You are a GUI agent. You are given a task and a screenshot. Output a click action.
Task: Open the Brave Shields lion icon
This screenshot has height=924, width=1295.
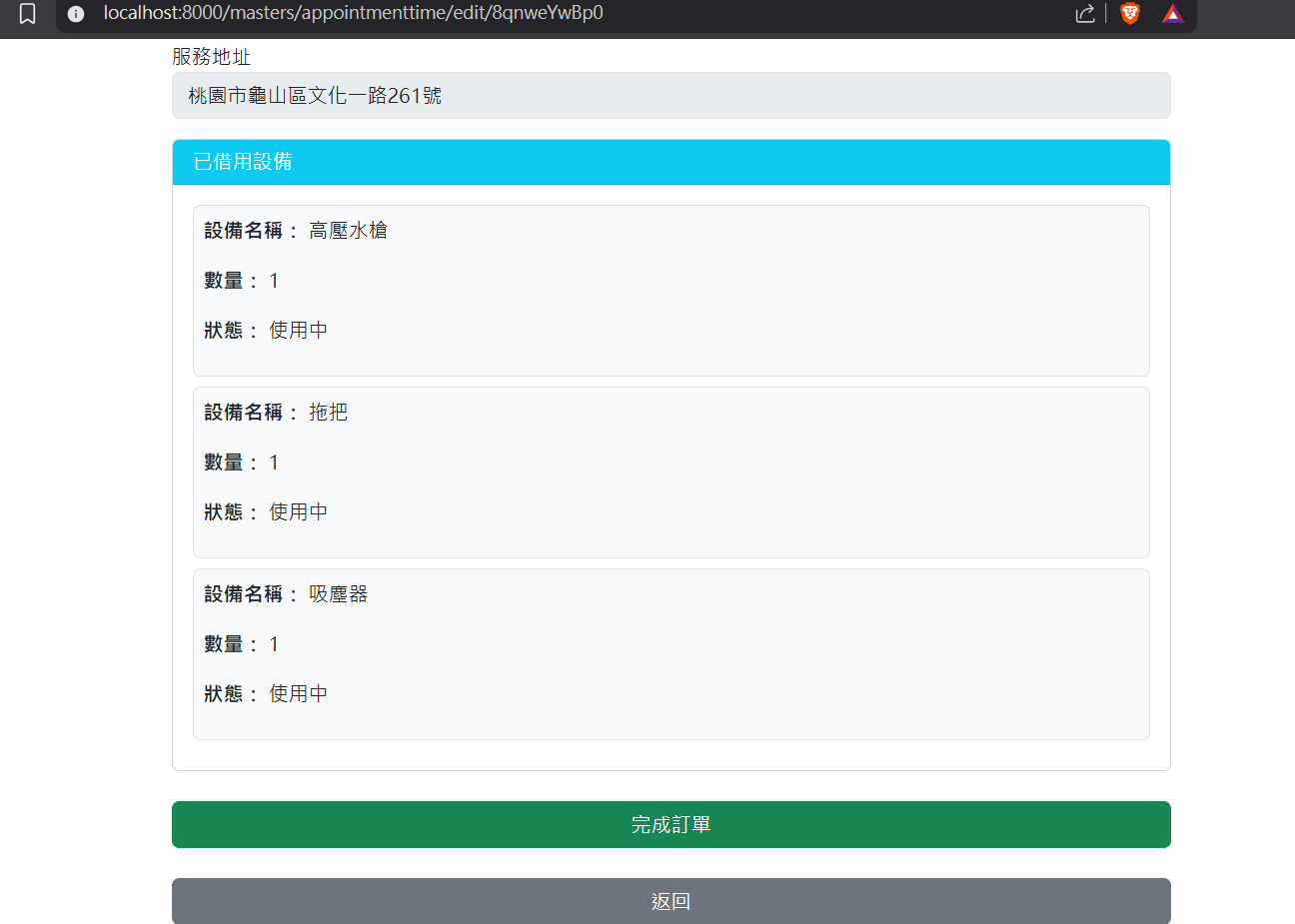click(x=1130, y=14)
